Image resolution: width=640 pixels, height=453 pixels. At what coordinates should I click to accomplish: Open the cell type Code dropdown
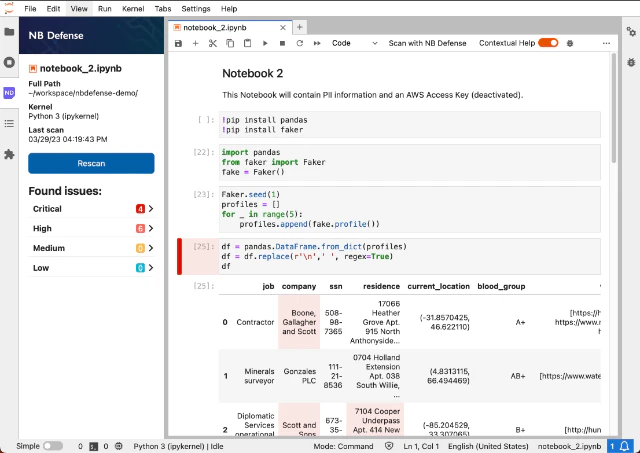354,43
